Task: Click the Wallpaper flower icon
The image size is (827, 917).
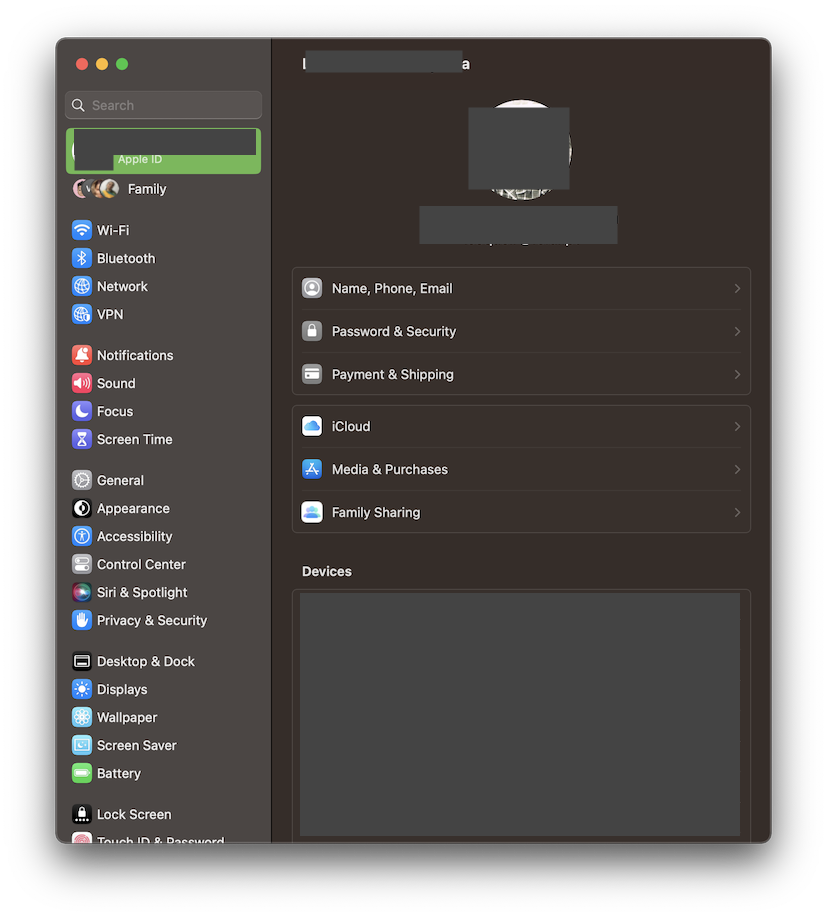Action: [x=82, y=718]
